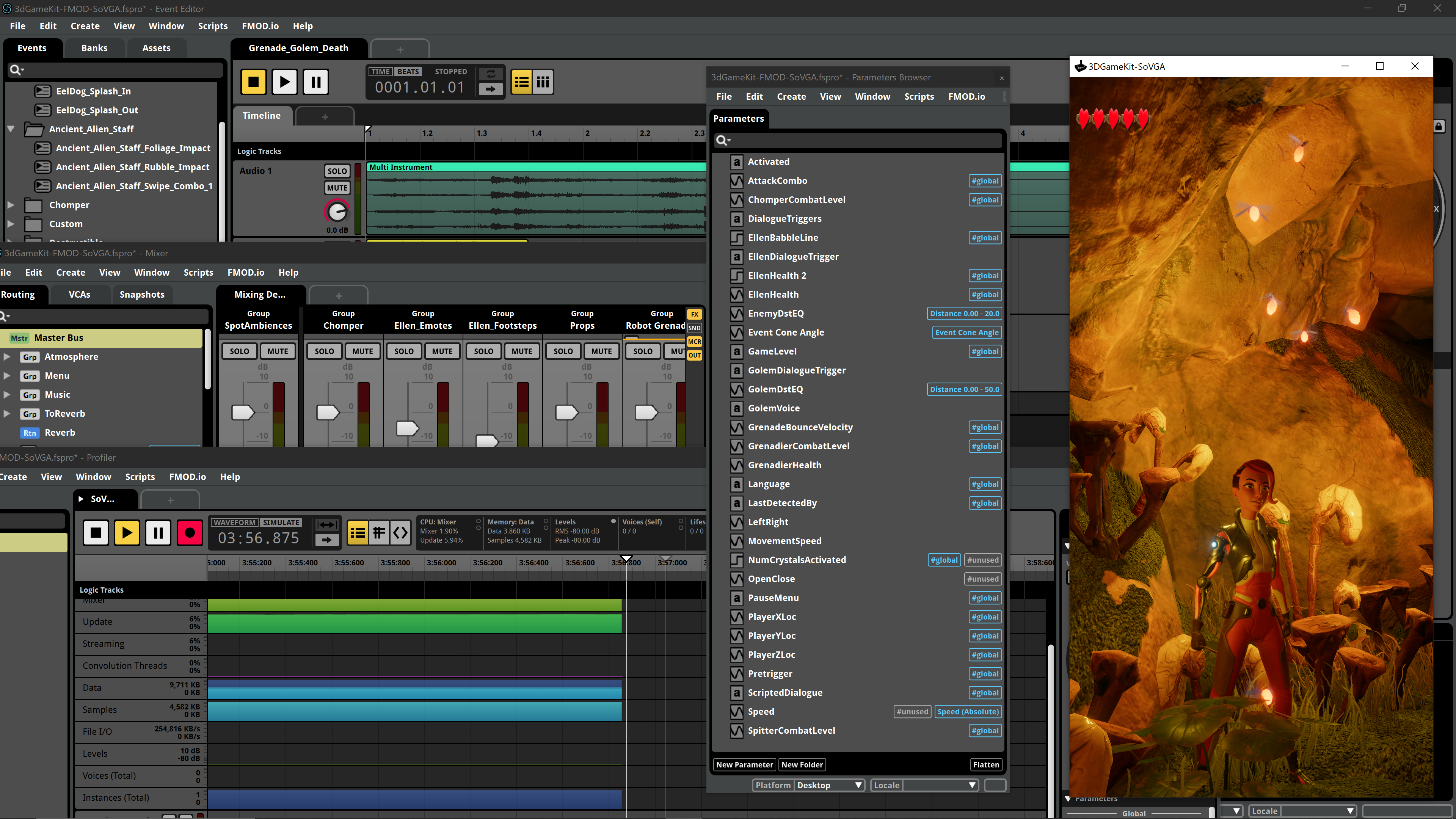Switch timecode display to BEATS
Screen dimensions: 1456x819
pos(408,72)
